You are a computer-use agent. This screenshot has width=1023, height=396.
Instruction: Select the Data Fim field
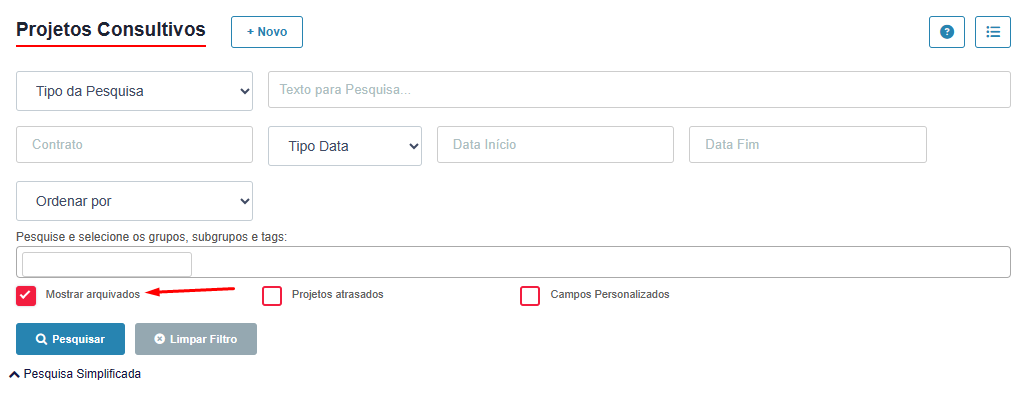coord(808,144)
